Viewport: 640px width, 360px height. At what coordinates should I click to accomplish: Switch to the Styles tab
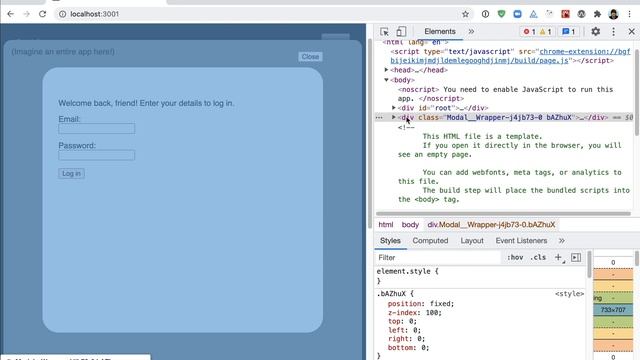coord(390,241)
